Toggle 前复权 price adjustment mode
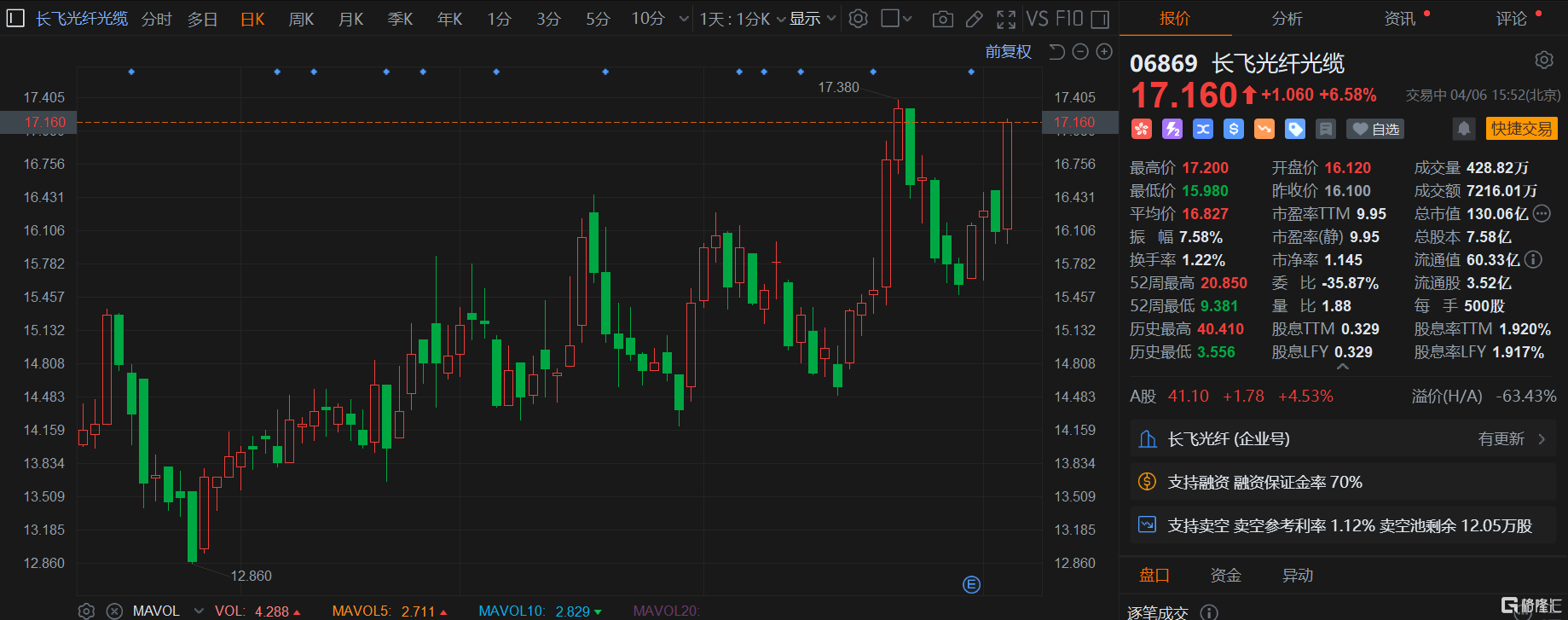1568x620 pixels. pos(1009,52)
